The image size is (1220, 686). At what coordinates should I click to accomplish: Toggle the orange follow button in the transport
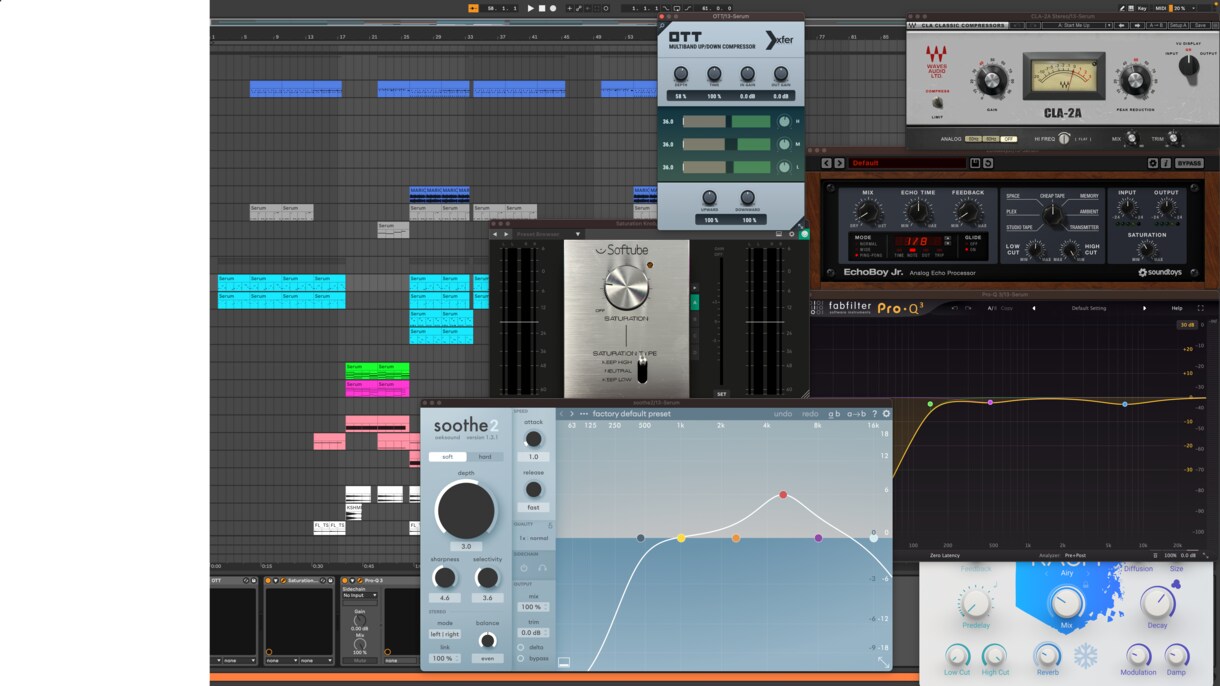pos(473,8)
